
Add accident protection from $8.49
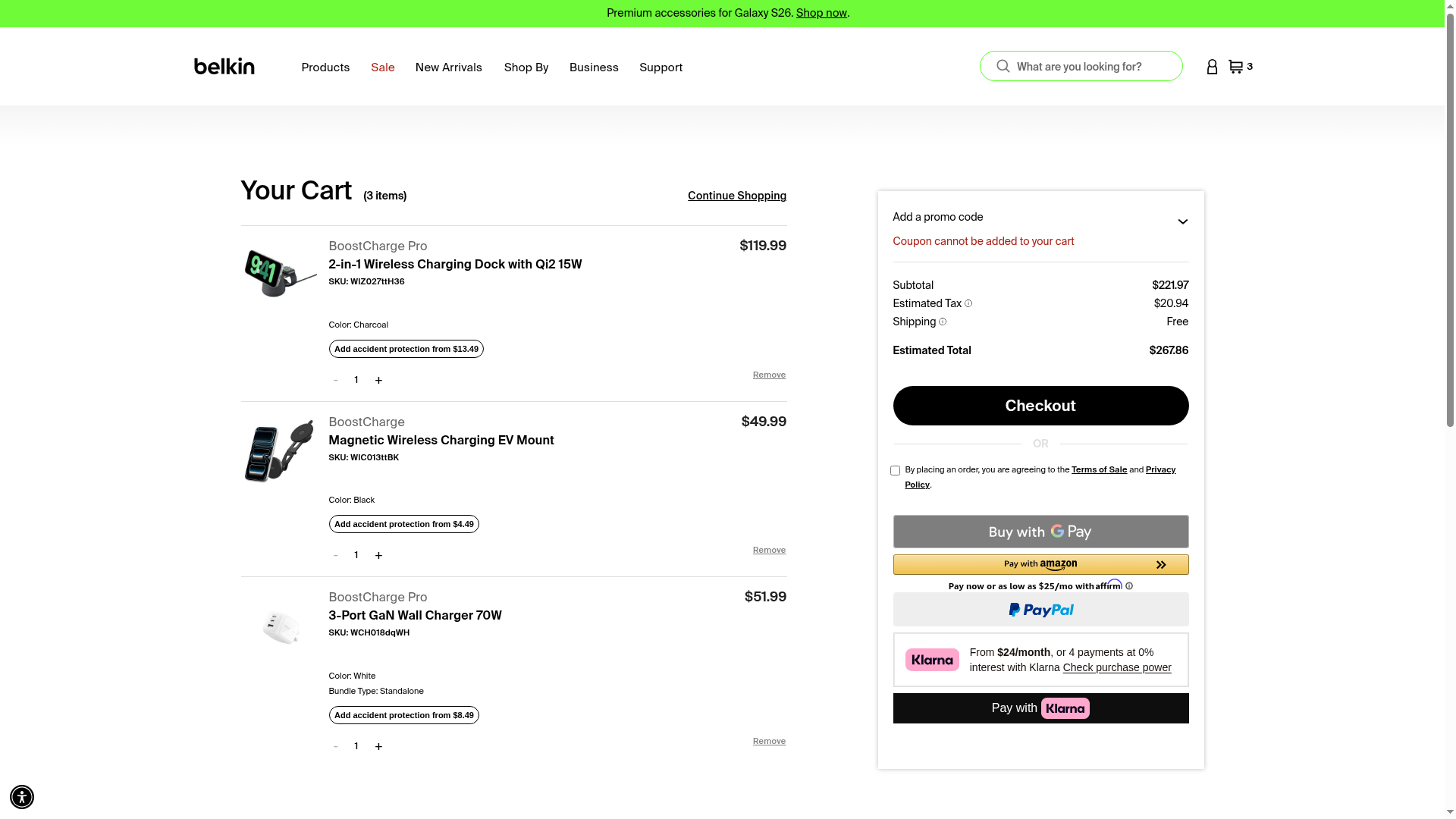(x=404, y=715)
